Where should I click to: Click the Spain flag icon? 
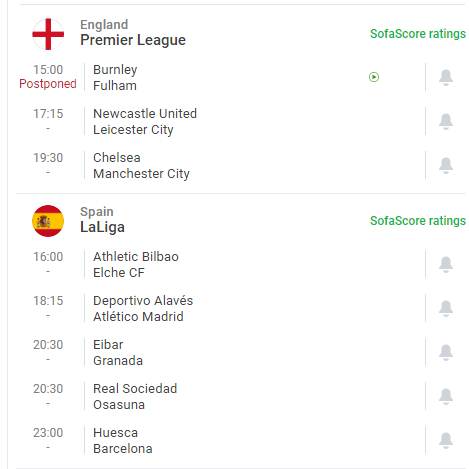pos(48,221)
